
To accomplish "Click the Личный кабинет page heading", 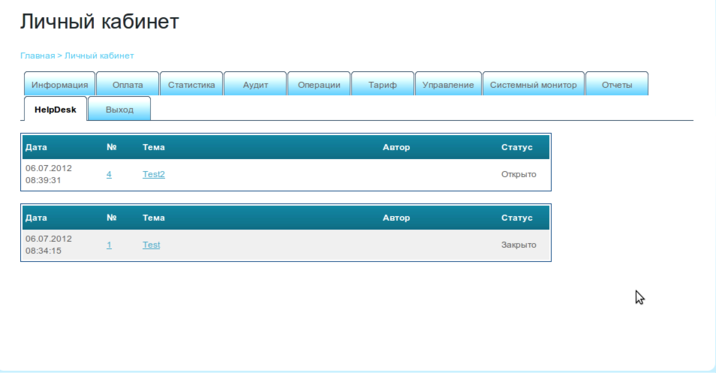I will [x=100, y=21].
